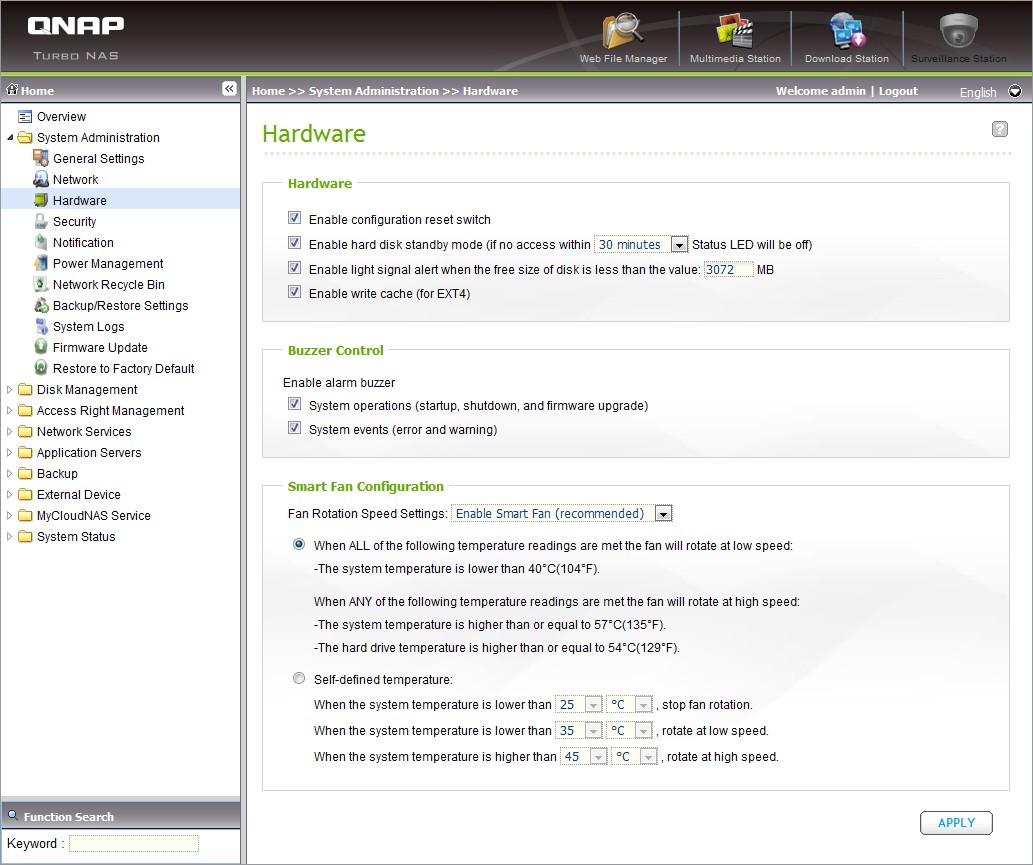Screen dimensions: 1033x865
Task: Click the Logout link
Action: 898,91
